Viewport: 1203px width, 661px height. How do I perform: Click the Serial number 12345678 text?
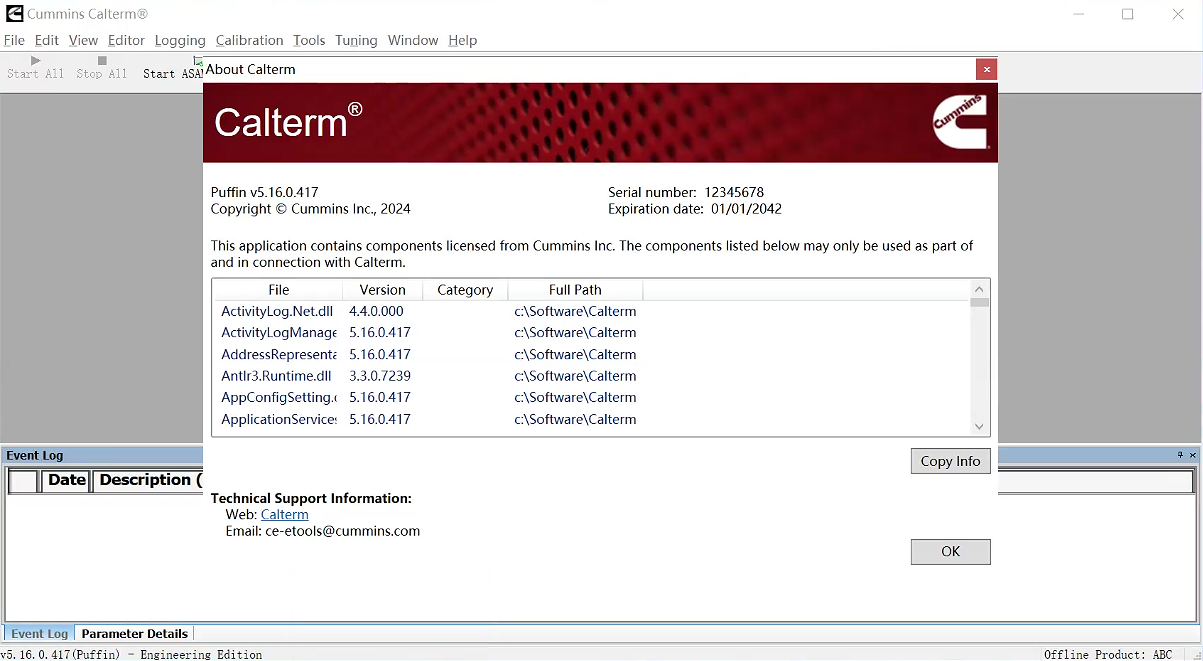[x=686, y=192]
